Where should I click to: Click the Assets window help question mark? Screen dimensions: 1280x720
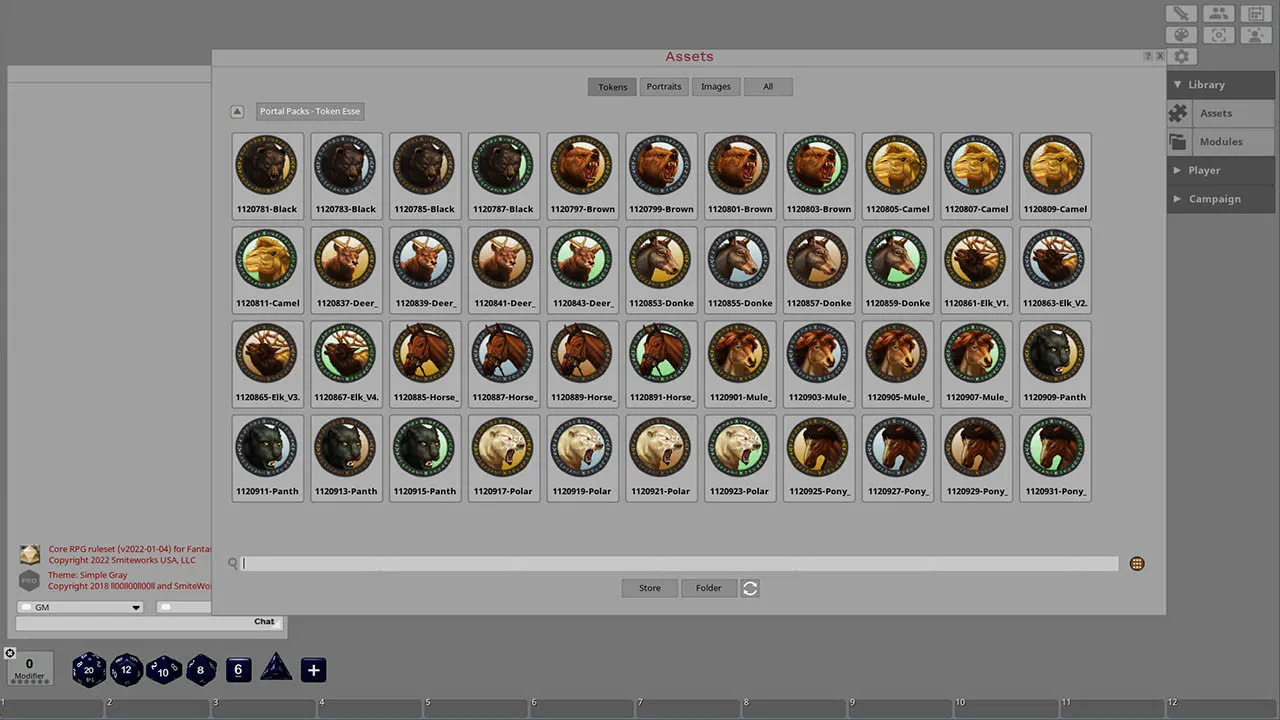(1148, 57)
